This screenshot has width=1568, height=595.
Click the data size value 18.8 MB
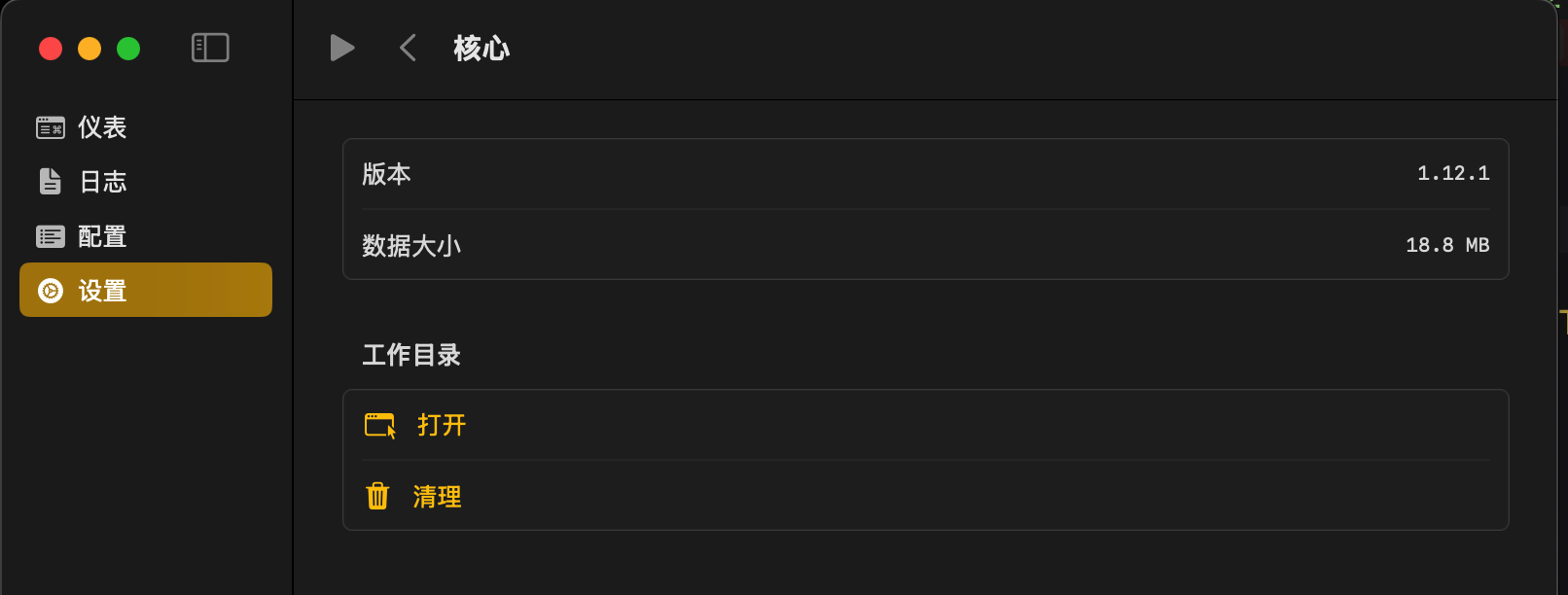tap(1447, 245)
